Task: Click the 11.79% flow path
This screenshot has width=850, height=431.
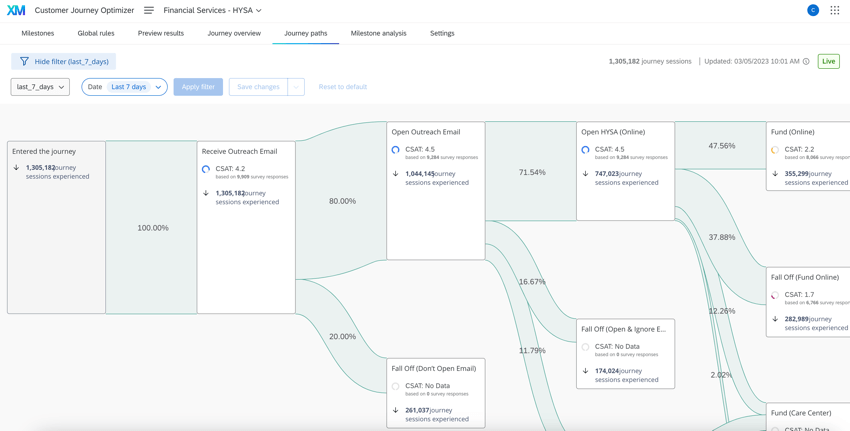Action: tap(532, 350)
